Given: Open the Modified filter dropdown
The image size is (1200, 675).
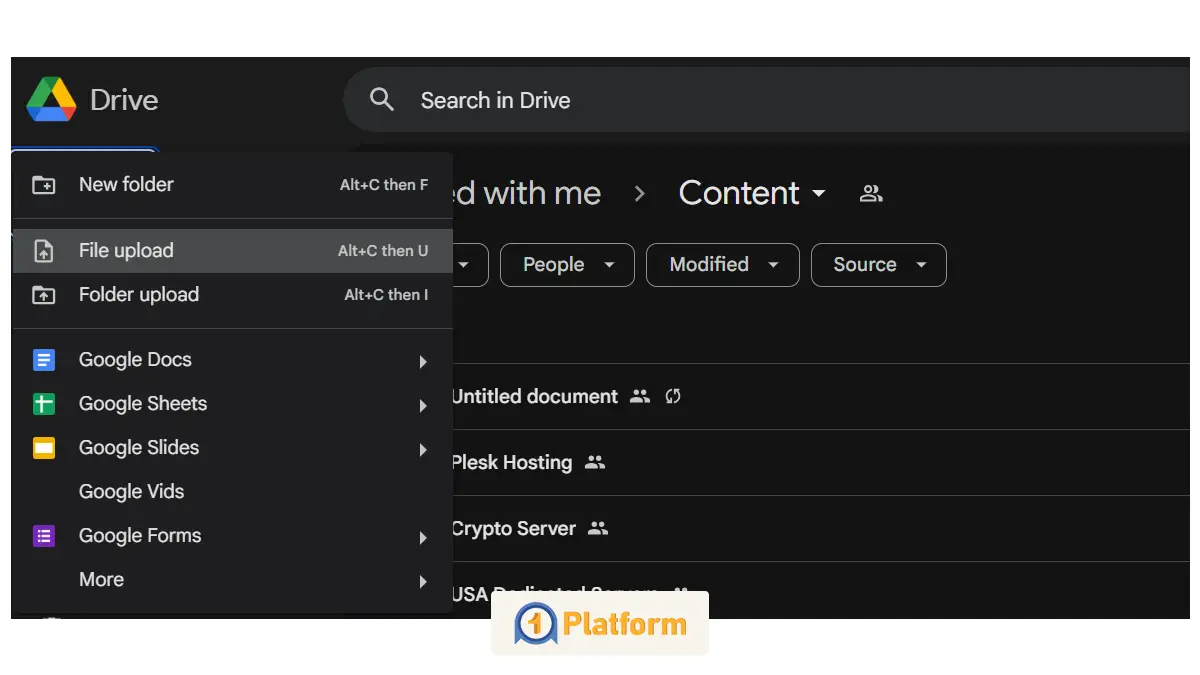Looking at the screenshot, I should click(x=722, y=265).
